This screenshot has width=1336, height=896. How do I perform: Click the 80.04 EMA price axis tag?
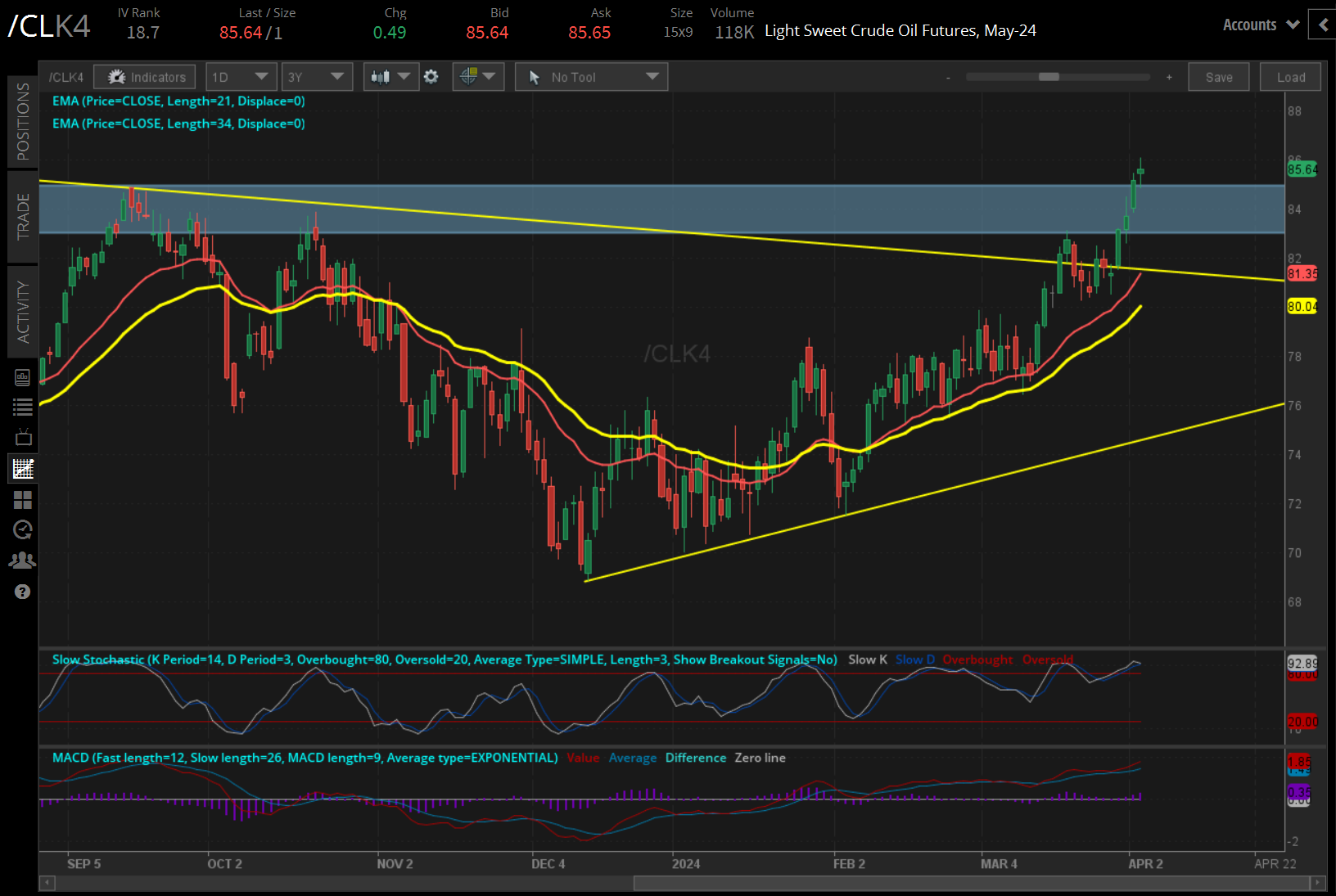point(1302,307)
